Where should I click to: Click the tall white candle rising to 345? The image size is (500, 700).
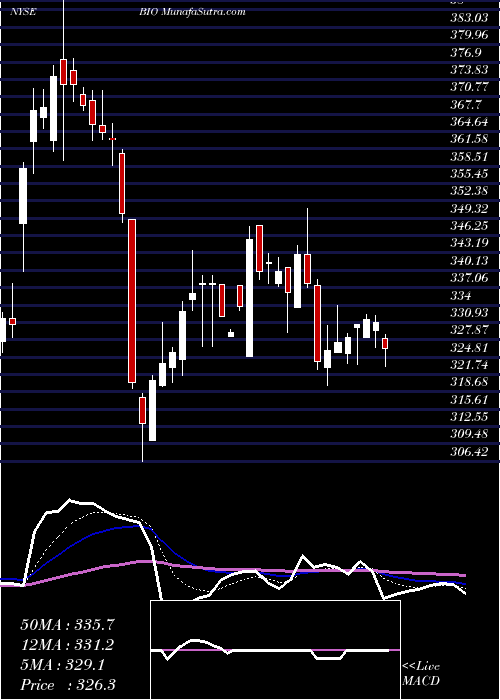(250, 298)
